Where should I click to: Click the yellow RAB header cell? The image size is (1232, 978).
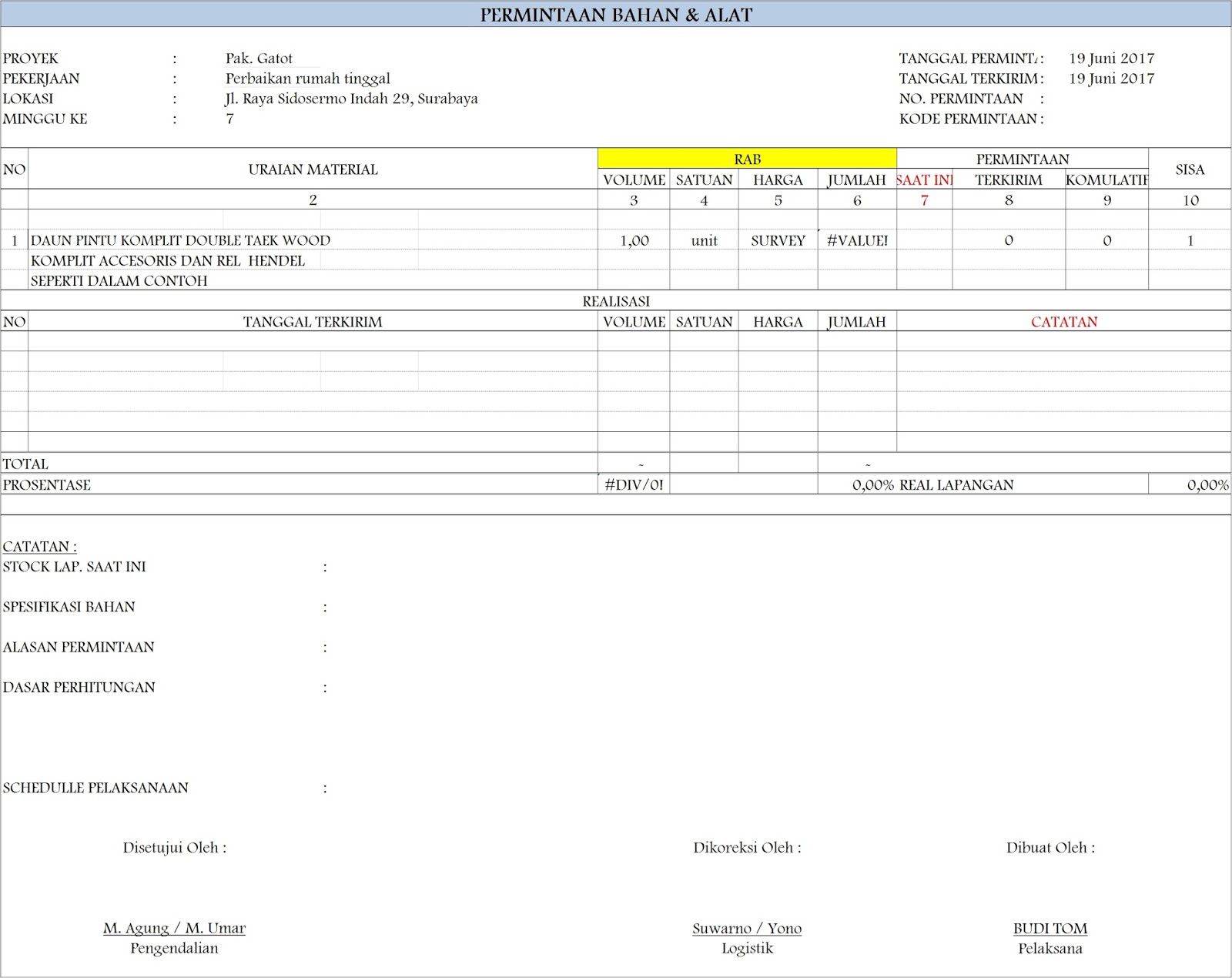[747, 159]
